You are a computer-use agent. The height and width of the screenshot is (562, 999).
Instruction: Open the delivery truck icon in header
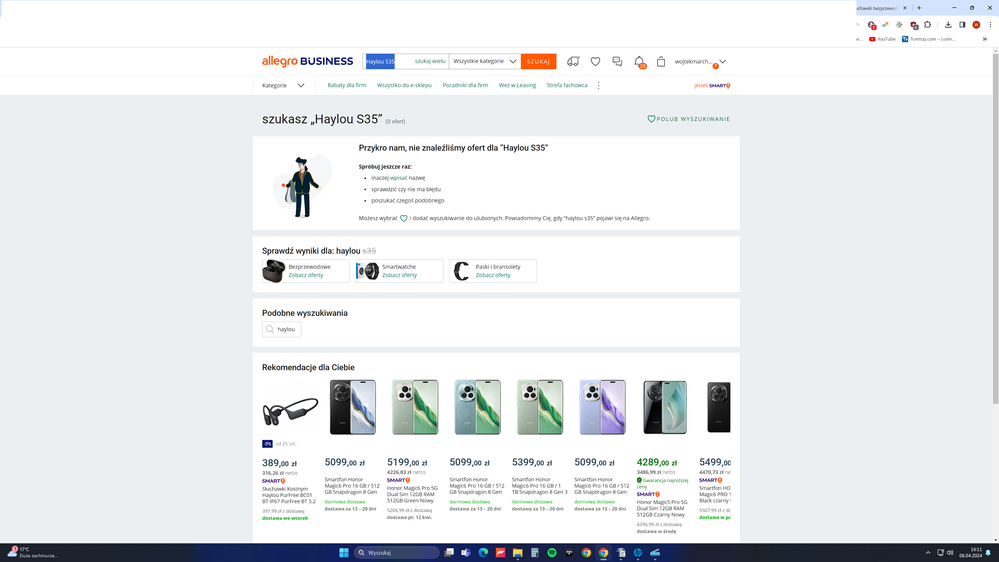tap(573, 61)
